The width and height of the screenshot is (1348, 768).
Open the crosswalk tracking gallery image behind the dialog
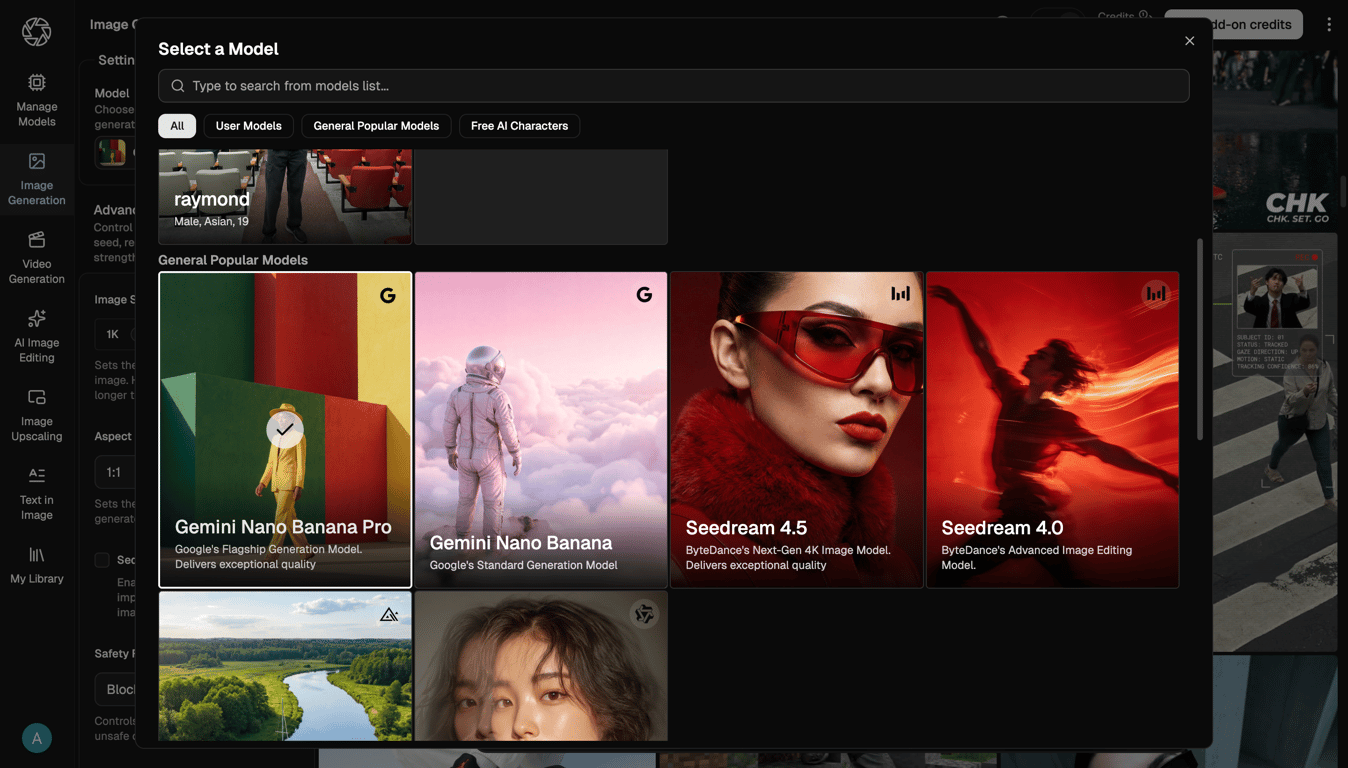tap(1275, 442)
